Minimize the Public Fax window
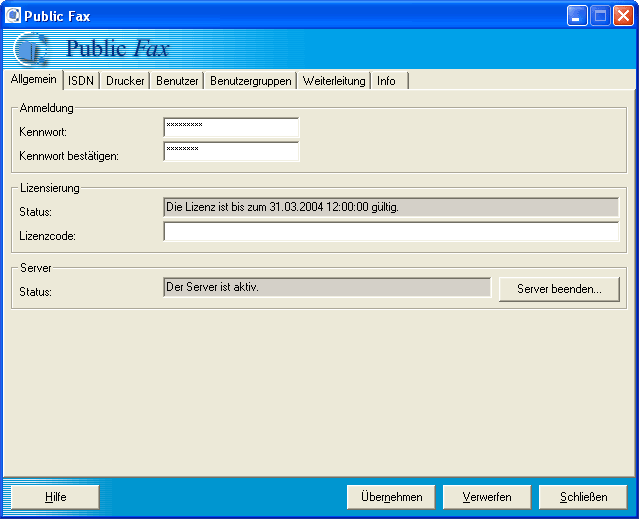The image size is (639, 519). (x=577, y=15)
